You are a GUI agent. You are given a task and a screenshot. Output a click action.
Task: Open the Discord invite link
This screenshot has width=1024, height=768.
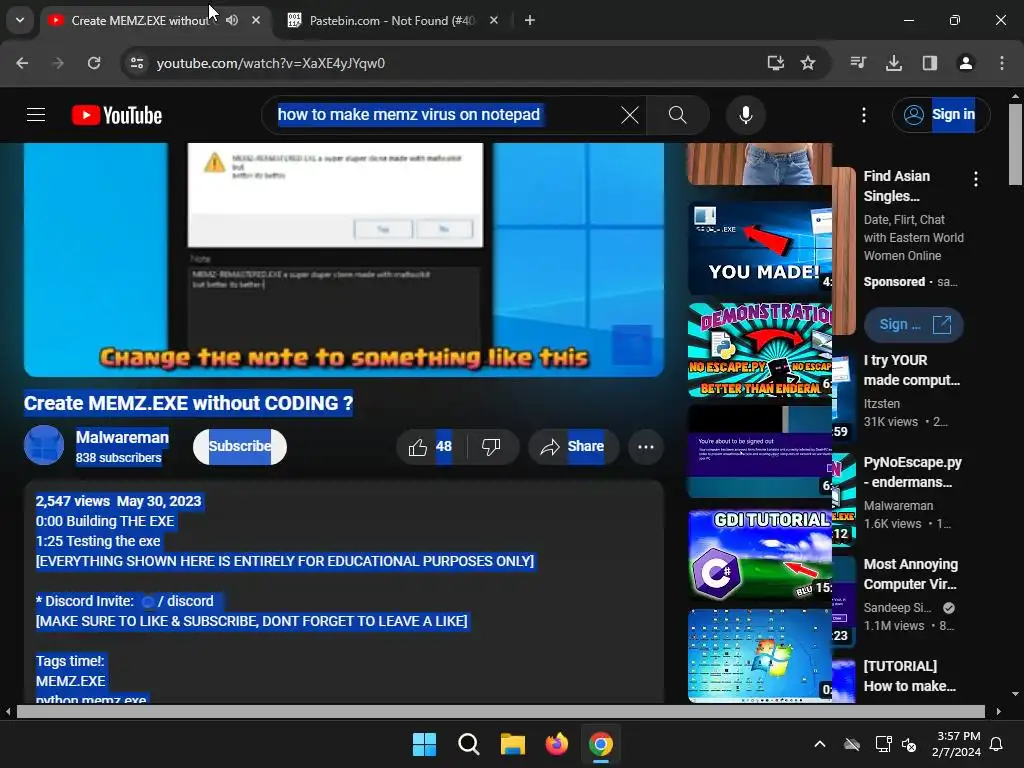pyautogui.click(x=177, y=601)
